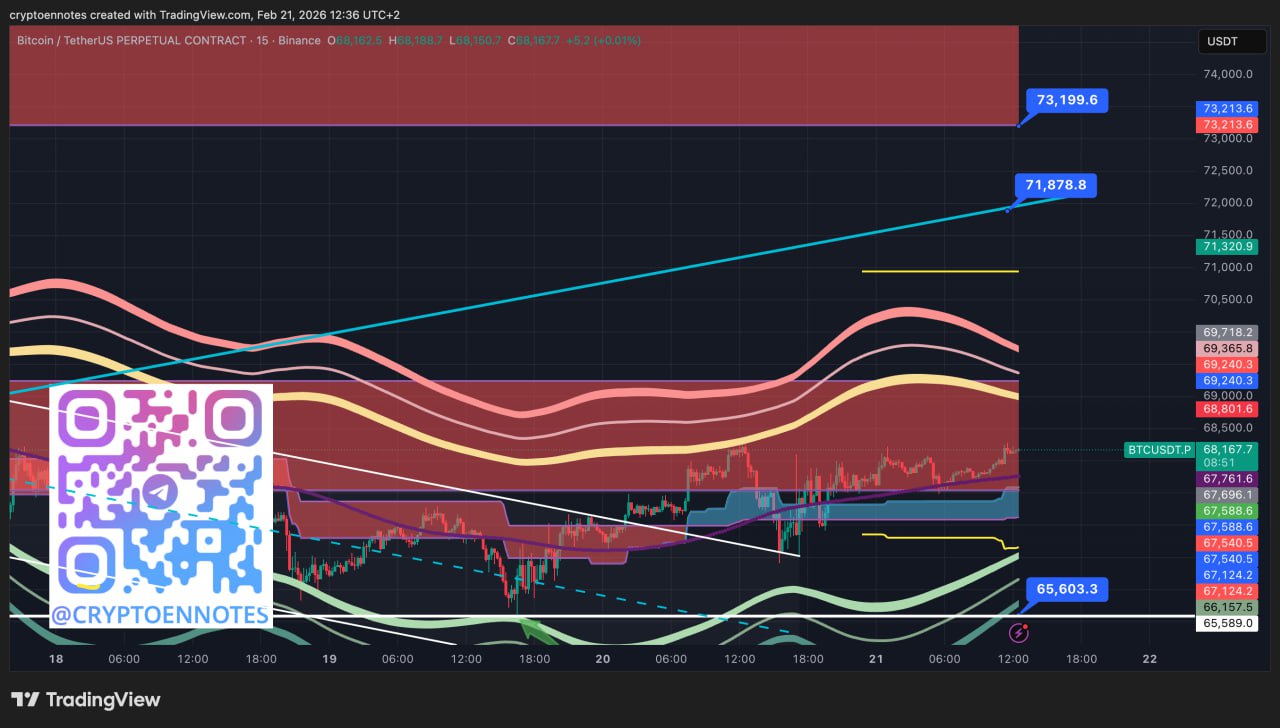The width and height of the screenshot is (1280, 728).
Task: Click the date 22 on the time axis
Action: tap(1149, 659)
